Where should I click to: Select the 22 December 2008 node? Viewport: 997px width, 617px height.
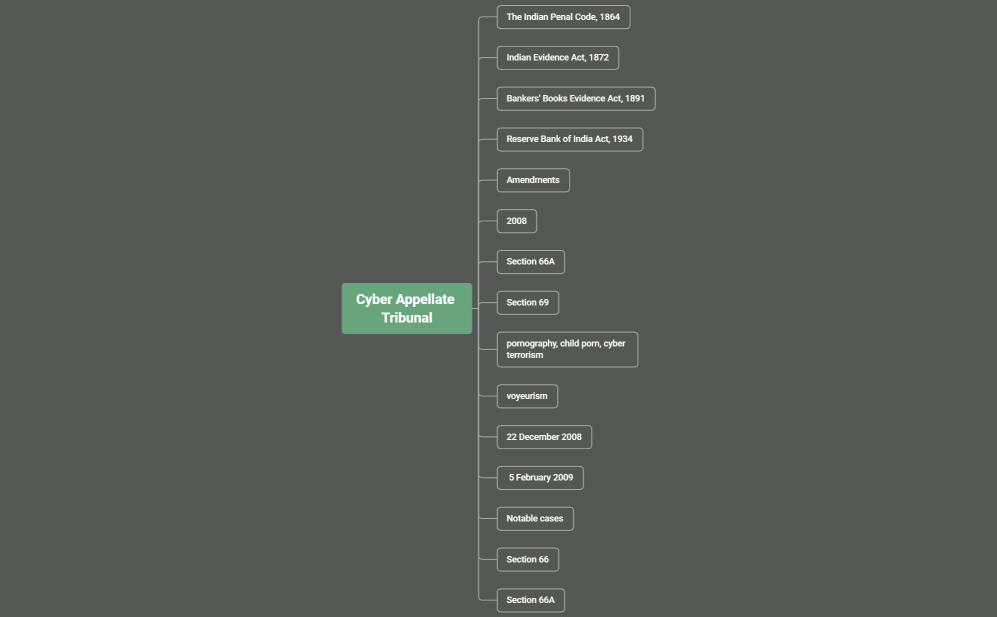544,437
